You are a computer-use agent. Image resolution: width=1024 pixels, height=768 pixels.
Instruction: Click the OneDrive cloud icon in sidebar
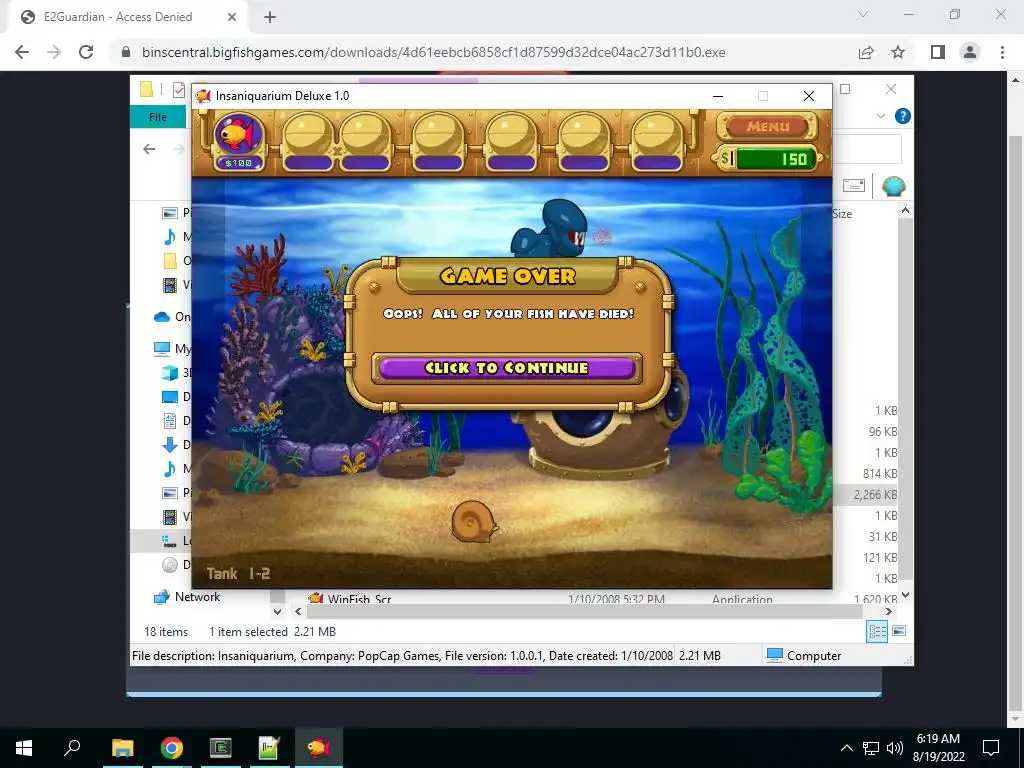161,317
